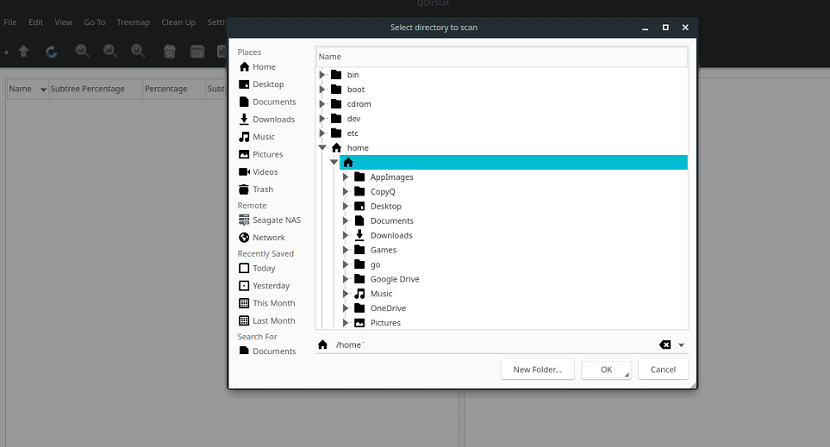This screenshot has height=447, width=830.
Task: Collapse the home folder
Action: point(322,148)
